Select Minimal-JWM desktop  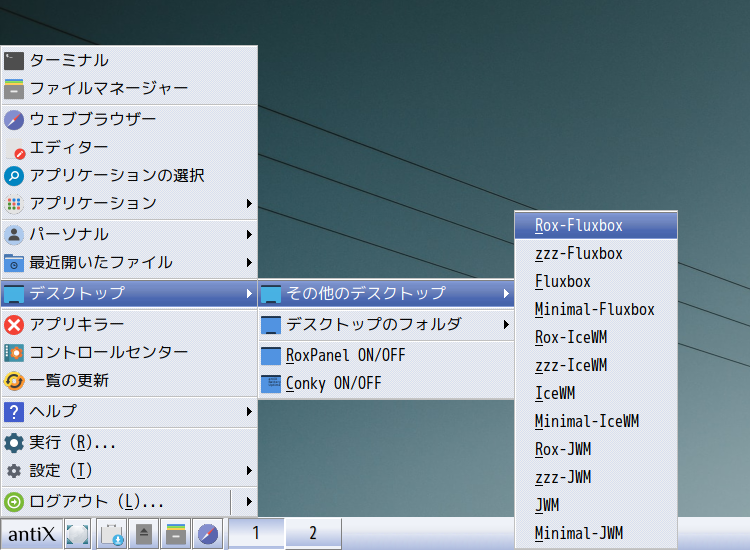point(596,533)
